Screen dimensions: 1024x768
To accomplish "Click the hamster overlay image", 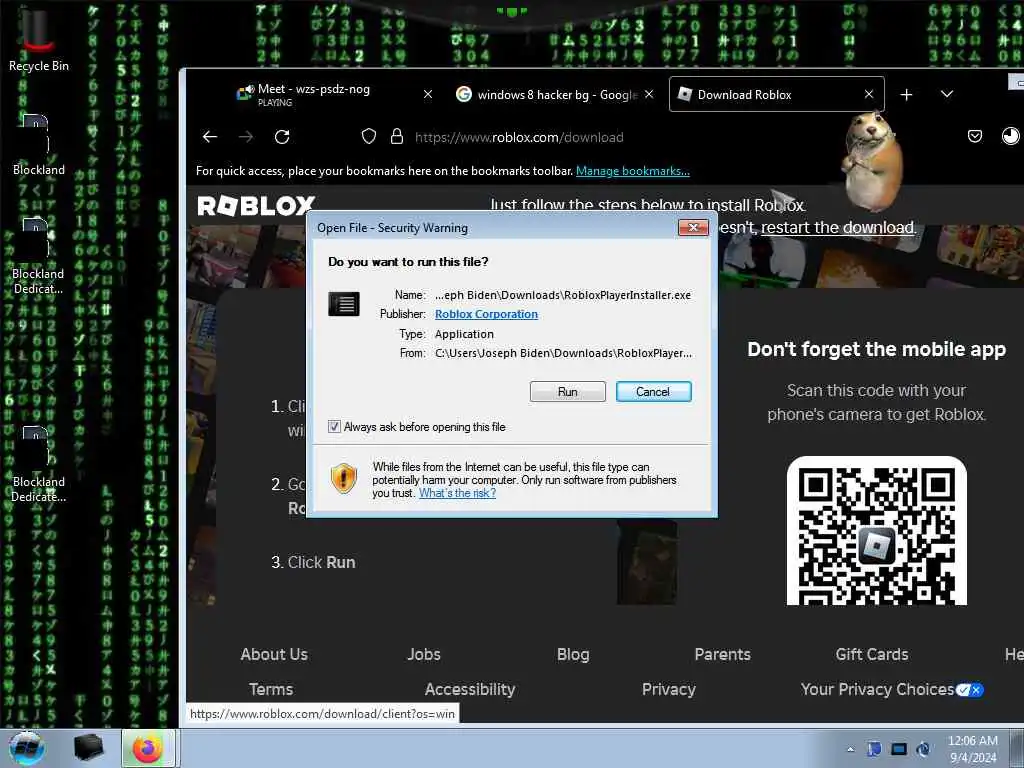I will [872, 160].
